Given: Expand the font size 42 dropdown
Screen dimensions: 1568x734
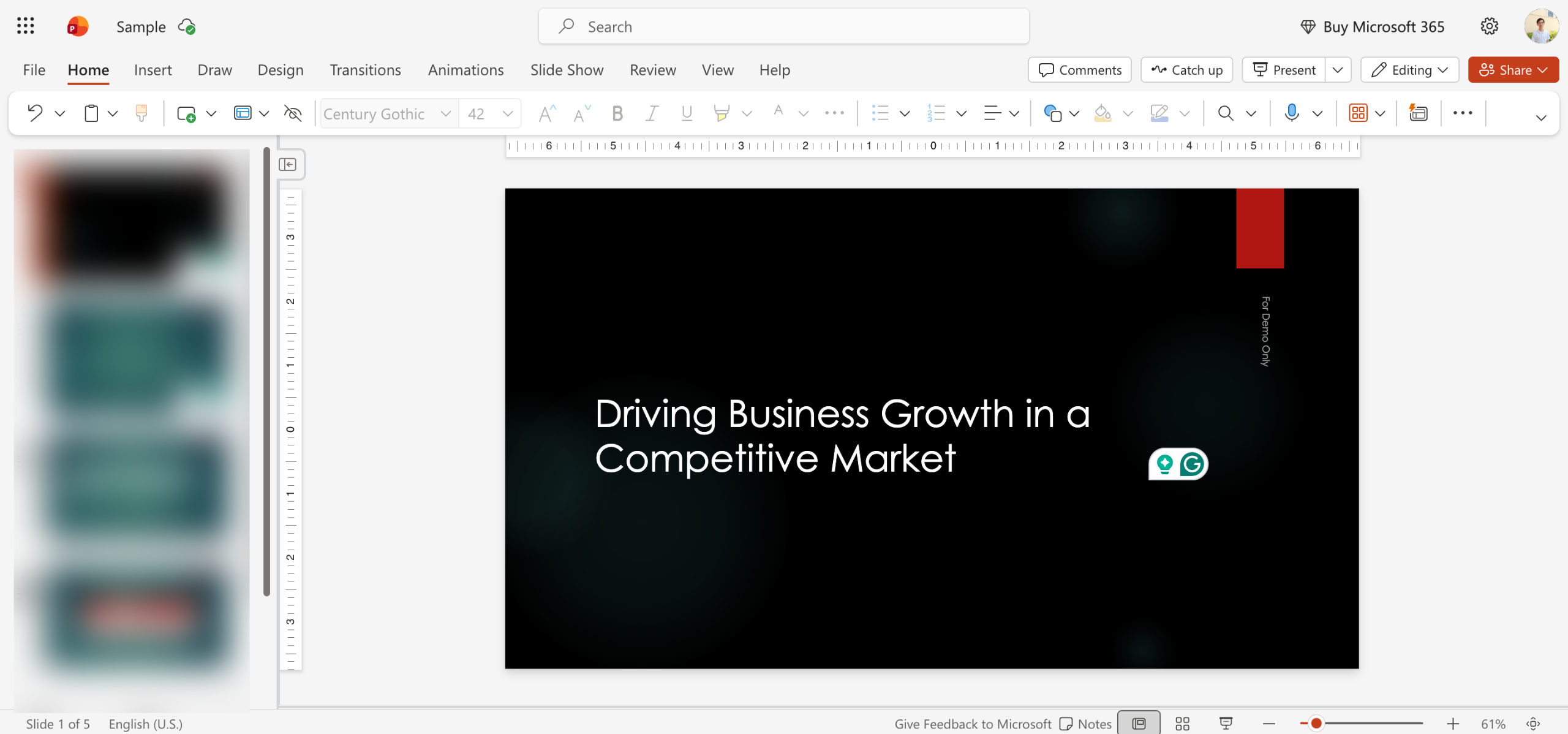Looking at the screenshot, I should pos(507,113).
